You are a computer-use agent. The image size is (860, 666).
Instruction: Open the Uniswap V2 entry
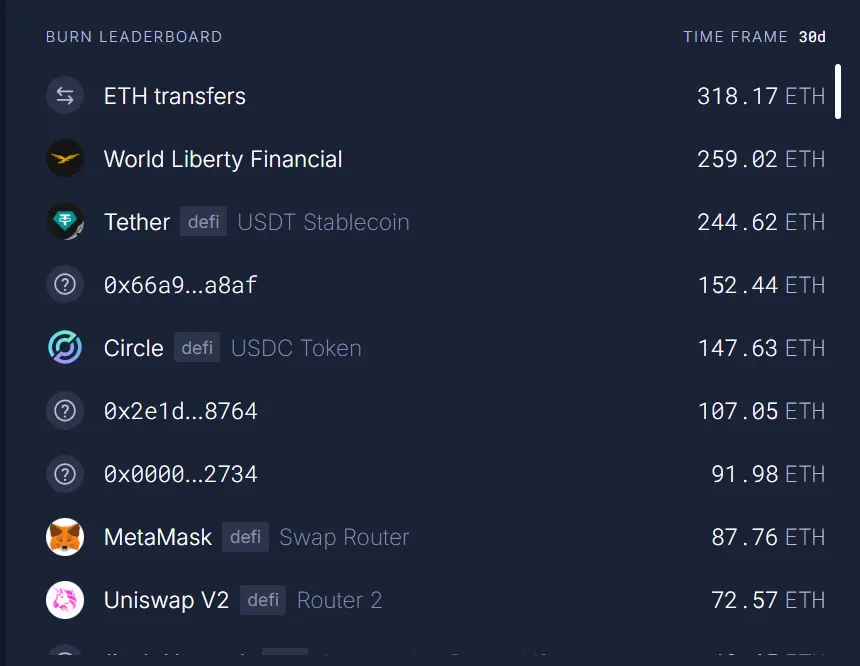point(166,600)
